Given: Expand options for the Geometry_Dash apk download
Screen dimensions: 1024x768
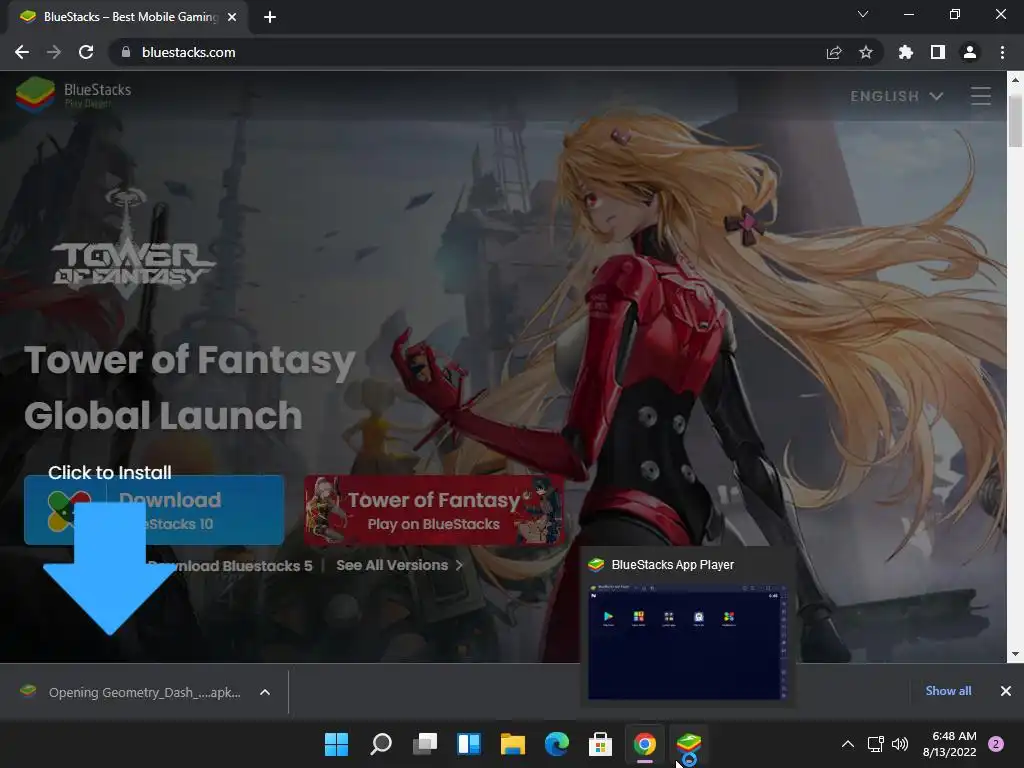Looking at the screenshot, I should click(x=265, y=692).
